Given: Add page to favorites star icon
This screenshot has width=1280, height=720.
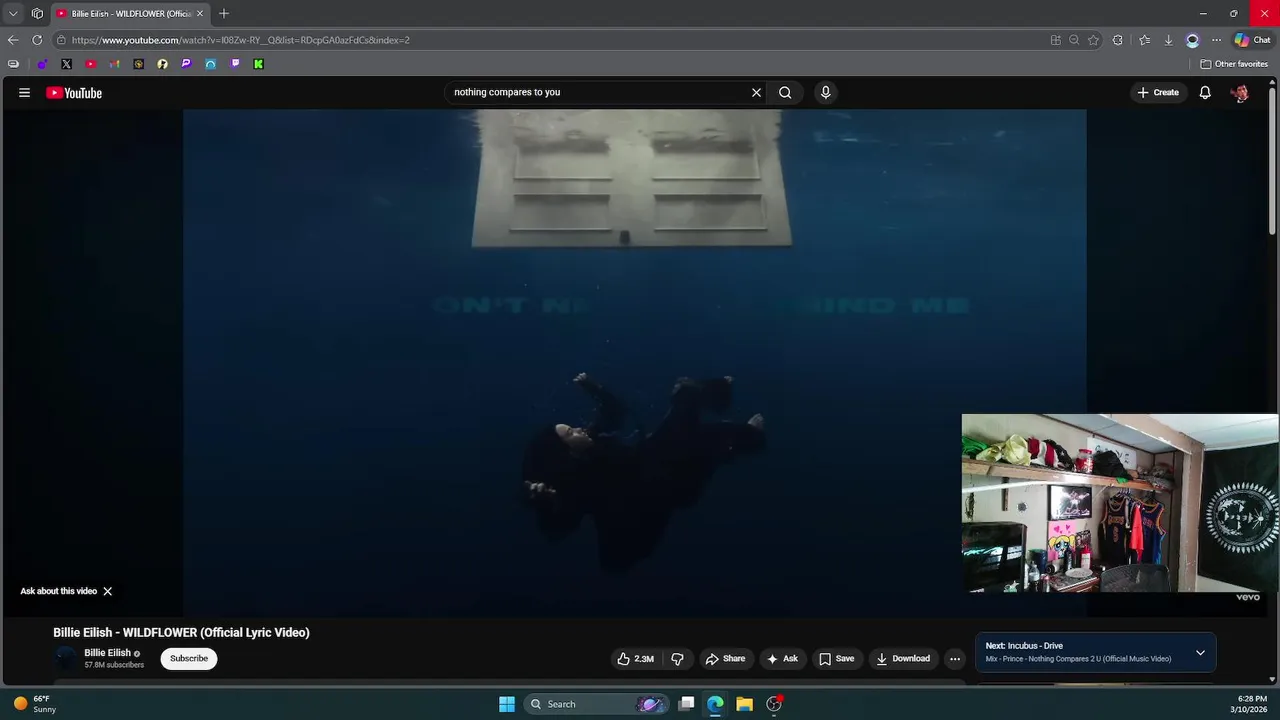Looking at the screenshot, I should click(x=1093, y=40).
